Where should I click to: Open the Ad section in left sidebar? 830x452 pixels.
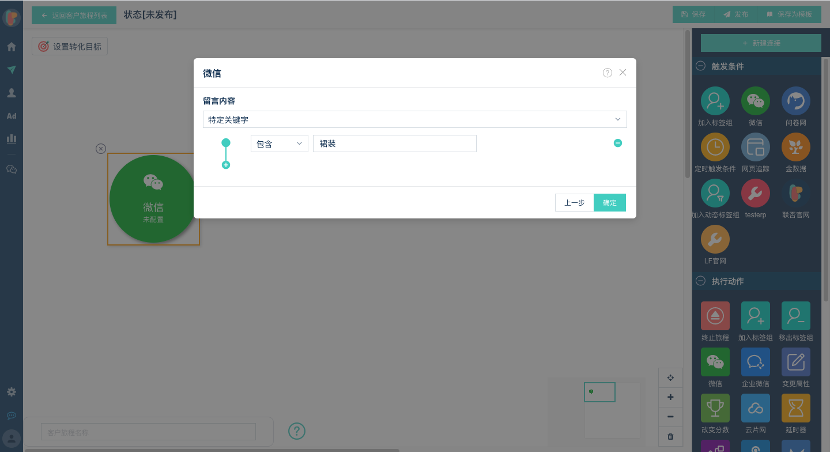click(x=11, y=116)
